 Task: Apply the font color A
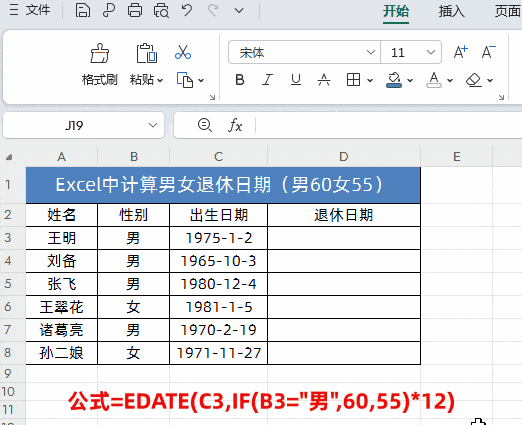[x=434, y=80]
